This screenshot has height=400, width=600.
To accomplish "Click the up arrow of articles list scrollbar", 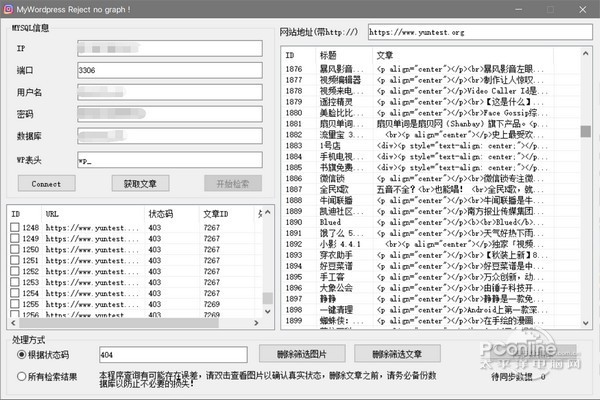I will [585, 54].
